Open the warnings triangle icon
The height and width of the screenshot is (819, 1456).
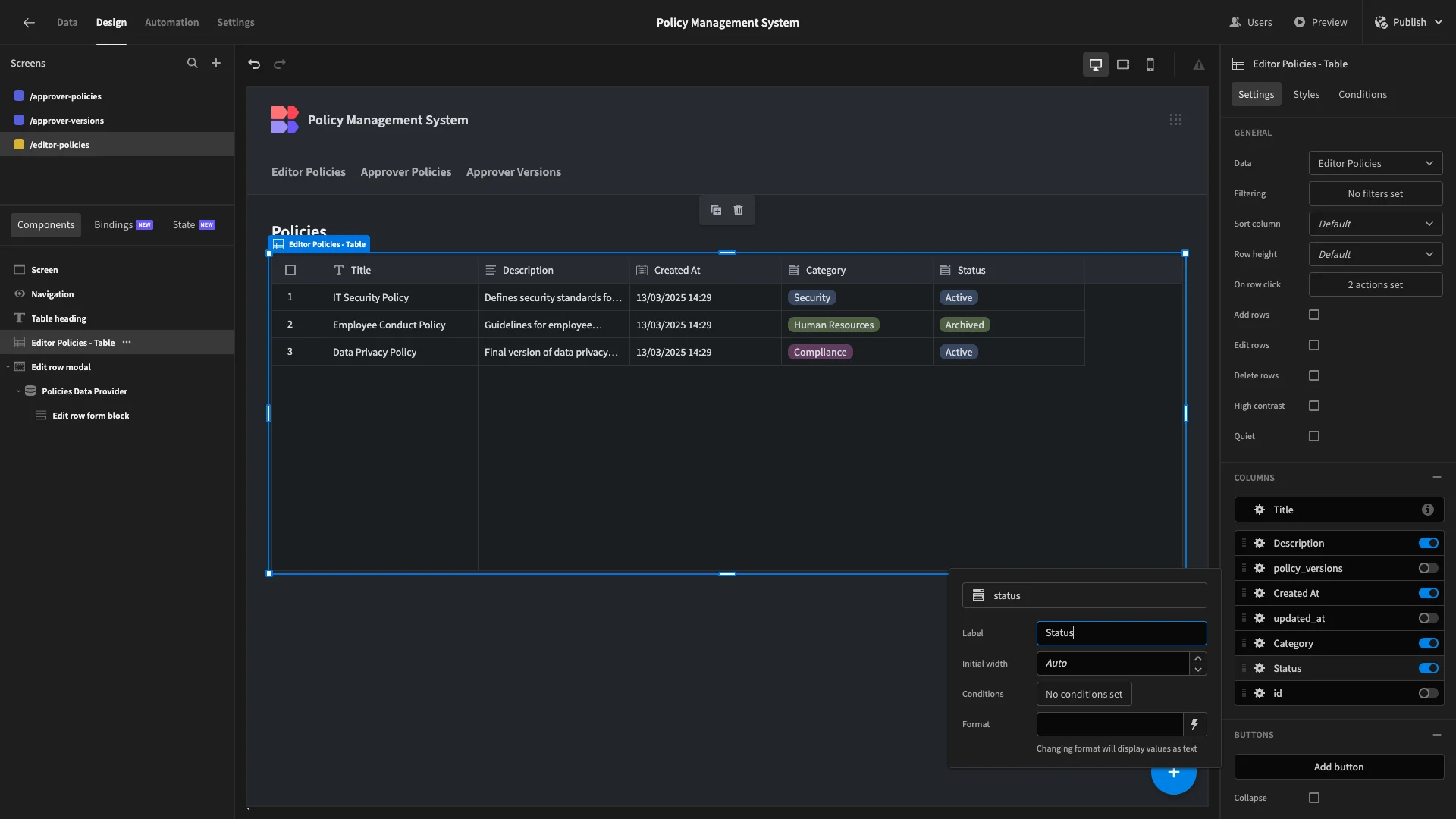click(1199, 65)
